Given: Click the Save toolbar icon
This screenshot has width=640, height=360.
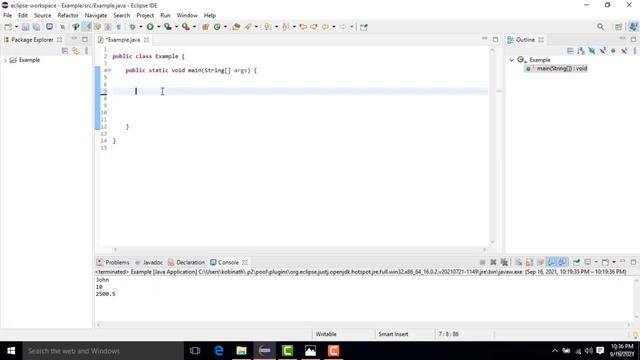Looking at the screenshot, I should coord(25,27).
